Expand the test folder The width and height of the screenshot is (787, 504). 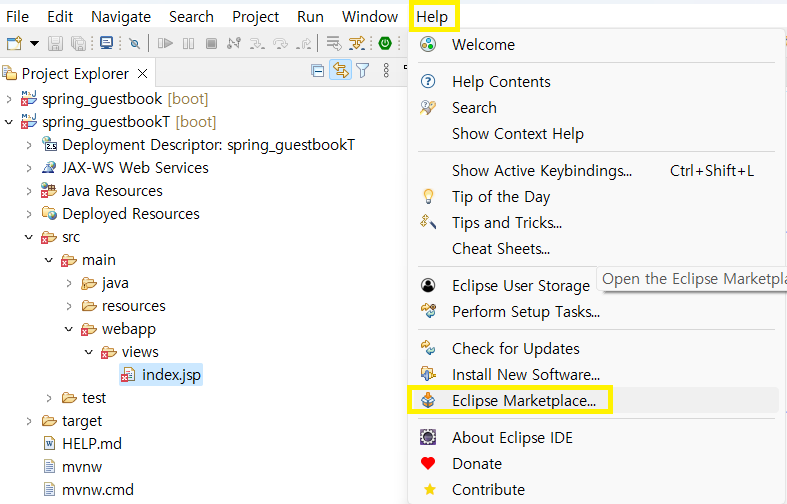[x=49, y=398]
